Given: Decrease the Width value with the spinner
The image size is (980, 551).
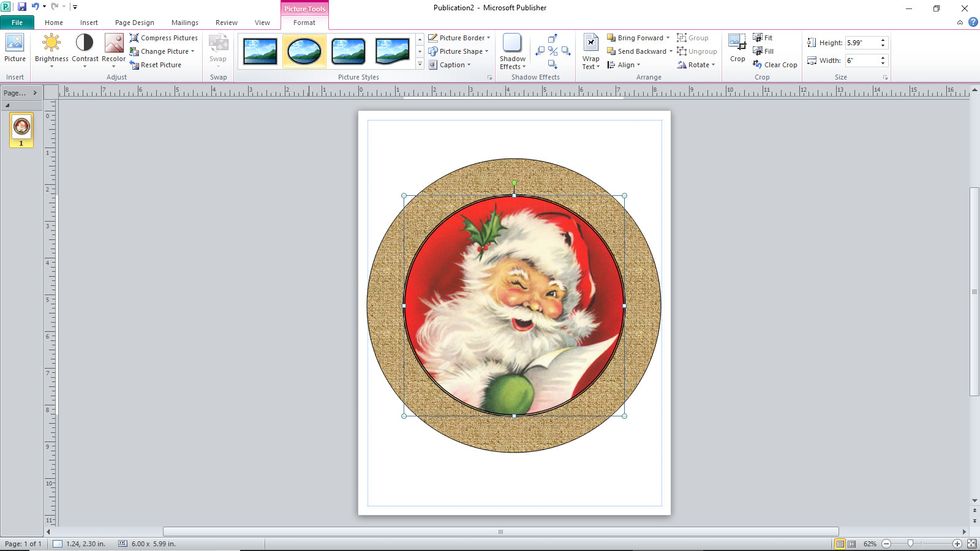Looking at the screenshot, I should pyautogui.click(x=883, y=64).
